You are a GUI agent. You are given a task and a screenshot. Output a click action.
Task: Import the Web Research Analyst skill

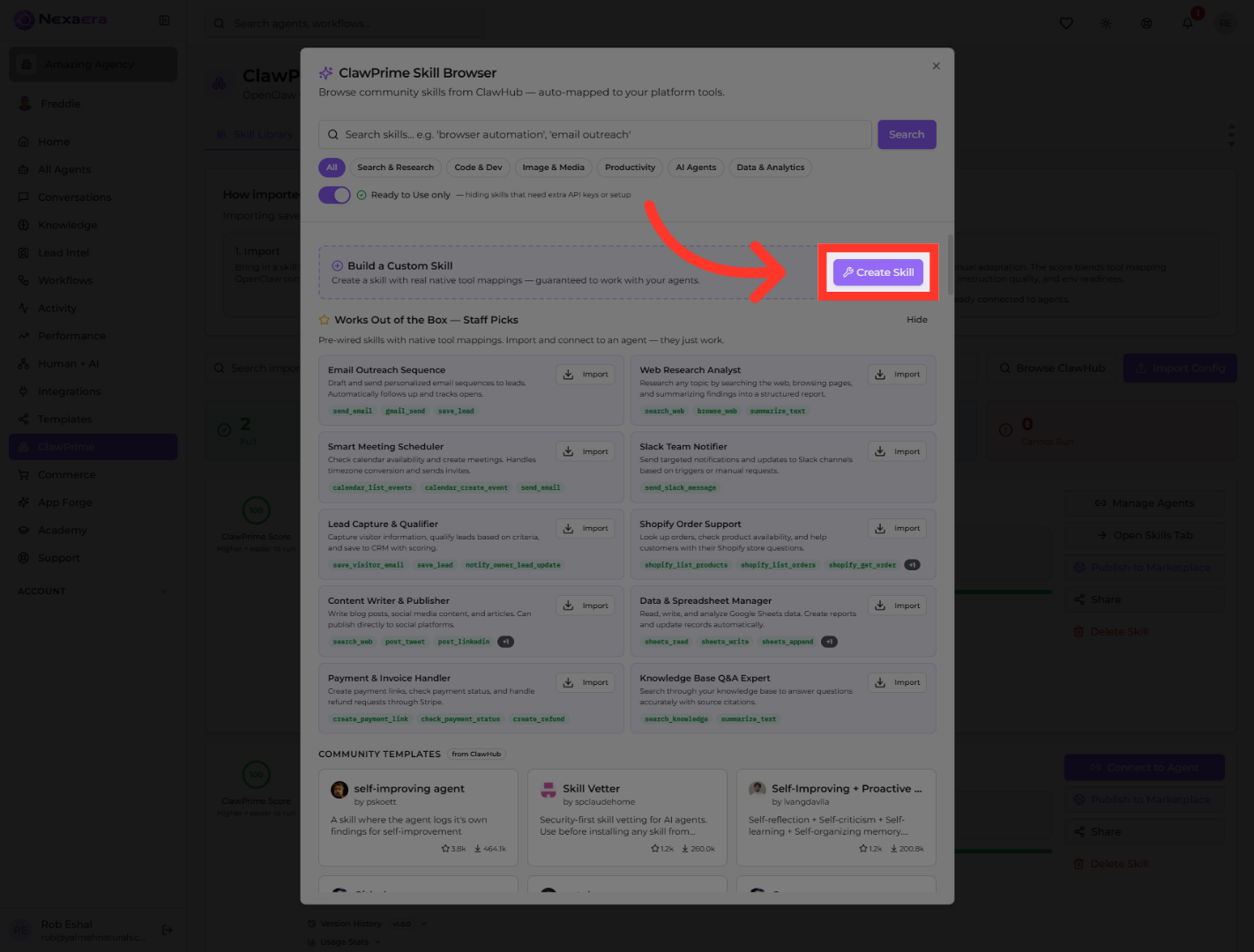pos(897,375)
